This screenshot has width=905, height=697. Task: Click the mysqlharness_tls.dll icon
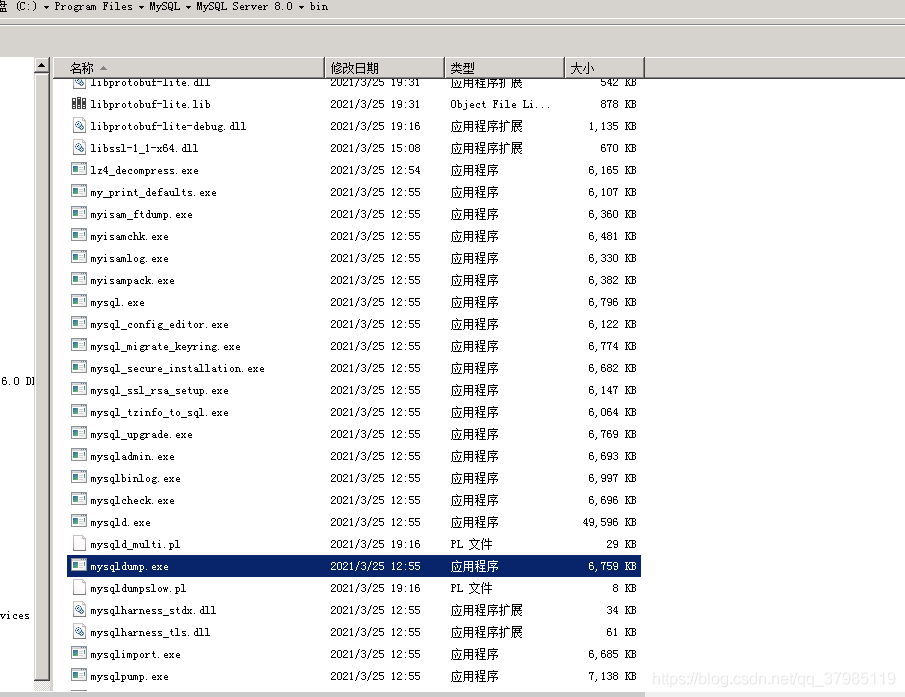[x=79, y=631]
